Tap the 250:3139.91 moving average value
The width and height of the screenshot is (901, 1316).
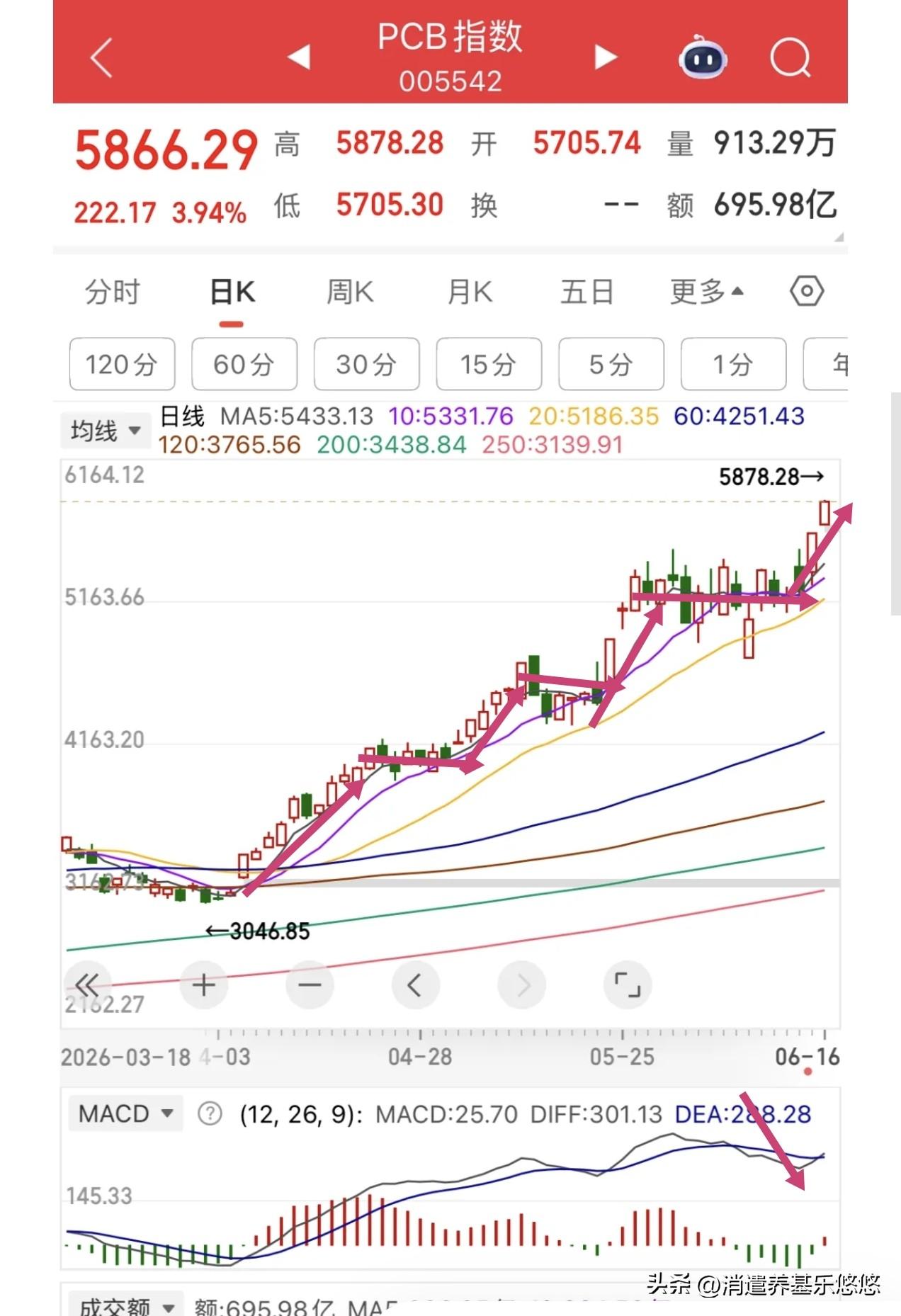tap(552, 445)
